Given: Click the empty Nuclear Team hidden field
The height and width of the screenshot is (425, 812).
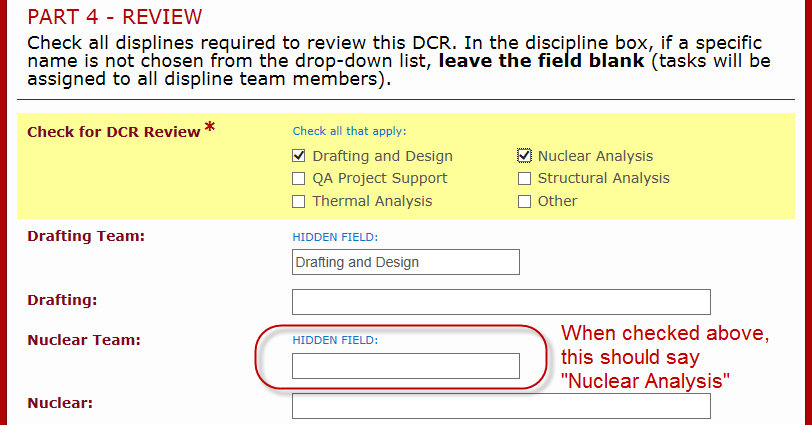Looking at the screenshot, I should pos(405,366).
